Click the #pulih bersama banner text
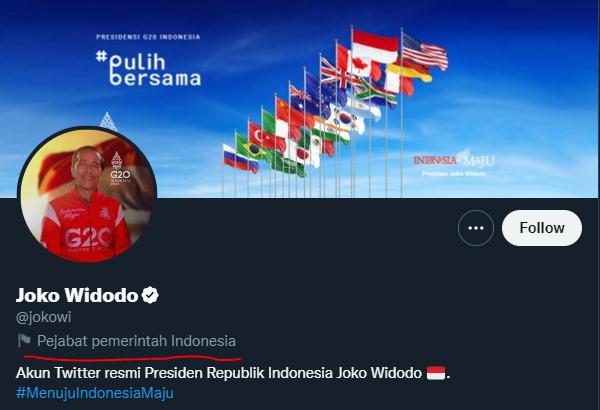Image resolution: width=600 pixels, height=410 pixels. tap(148, 69)
